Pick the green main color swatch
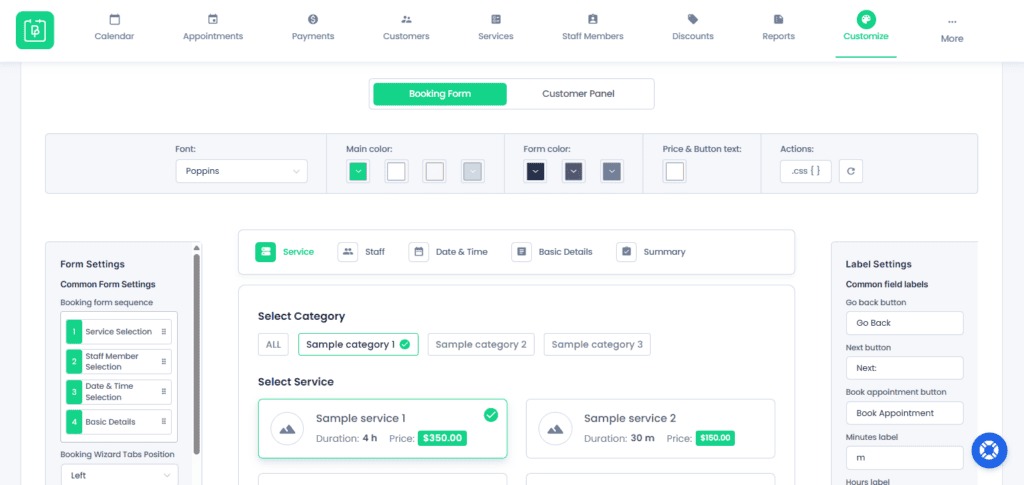This screenshot has height=485, width=1024. [359, 172]
